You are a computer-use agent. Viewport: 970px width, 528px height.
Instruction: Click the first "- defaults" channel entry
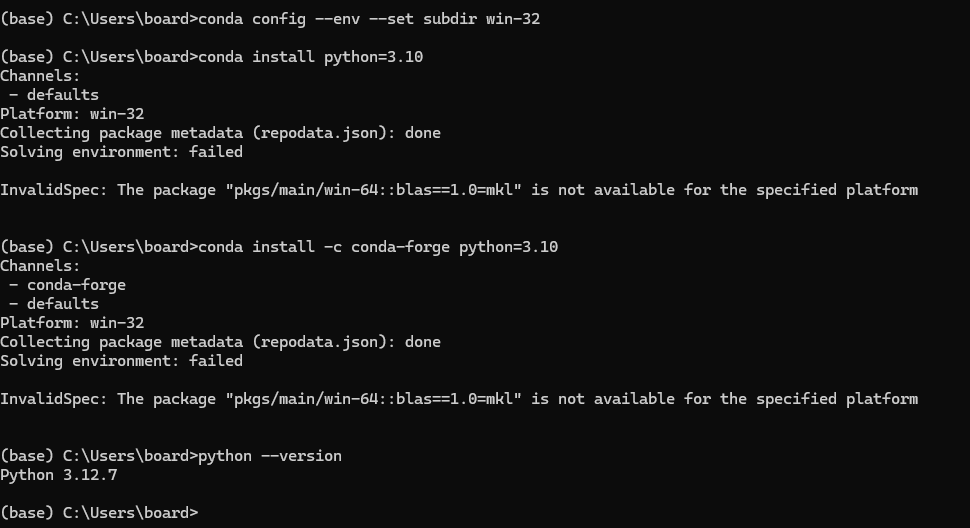click(x=54, y=95)
